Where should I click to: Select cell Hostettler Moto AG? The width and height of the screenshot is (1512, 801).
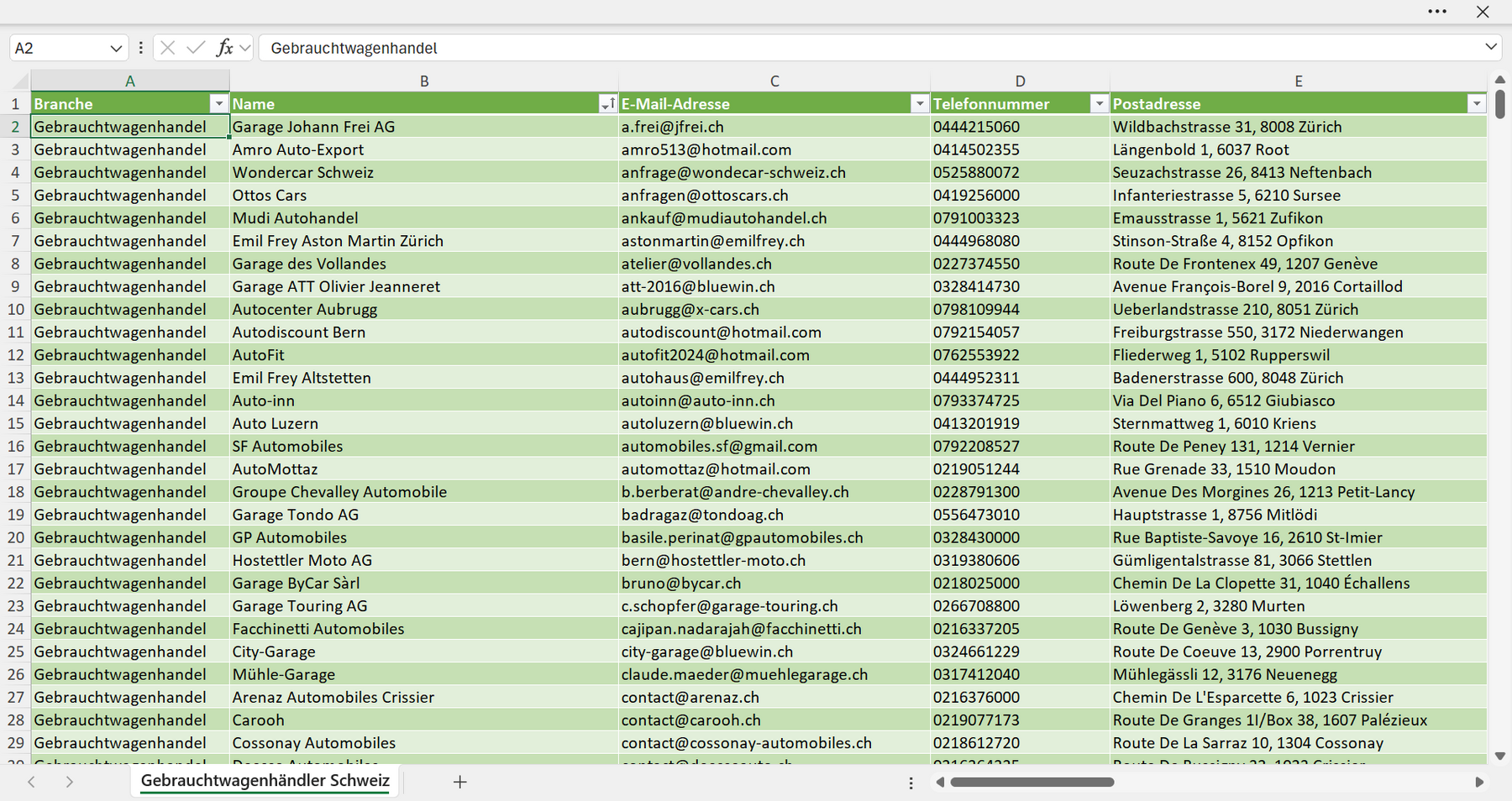coord(424,560)
